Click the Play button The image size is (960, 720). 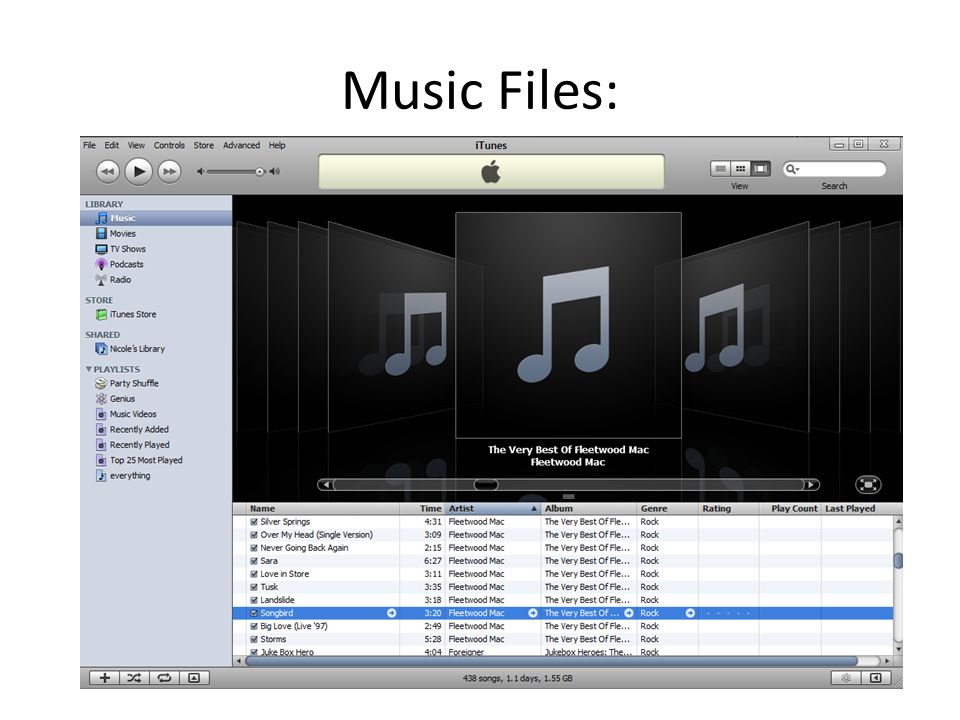pos(139,171)
